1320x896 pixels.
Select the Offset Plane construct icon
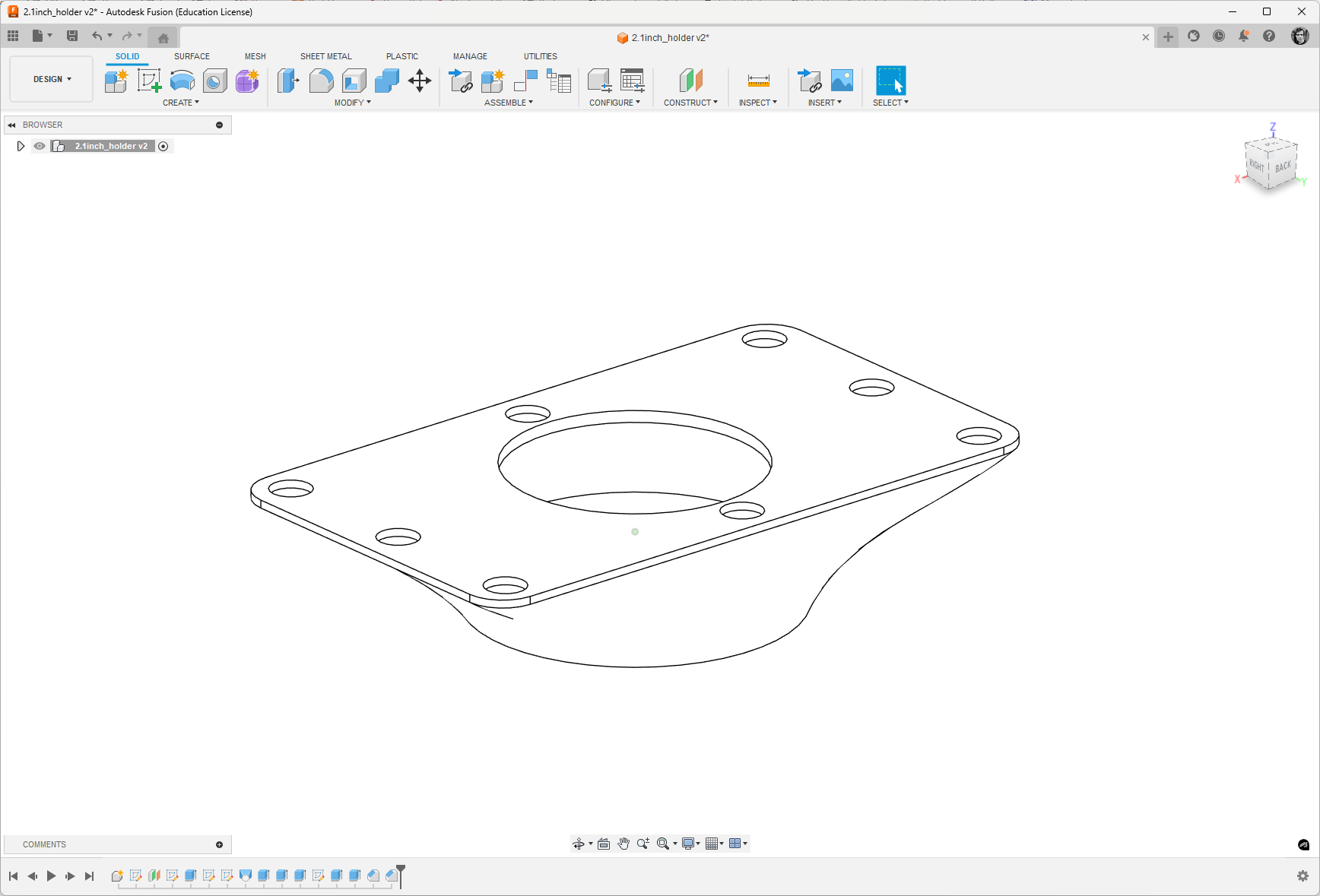(691, 81)
